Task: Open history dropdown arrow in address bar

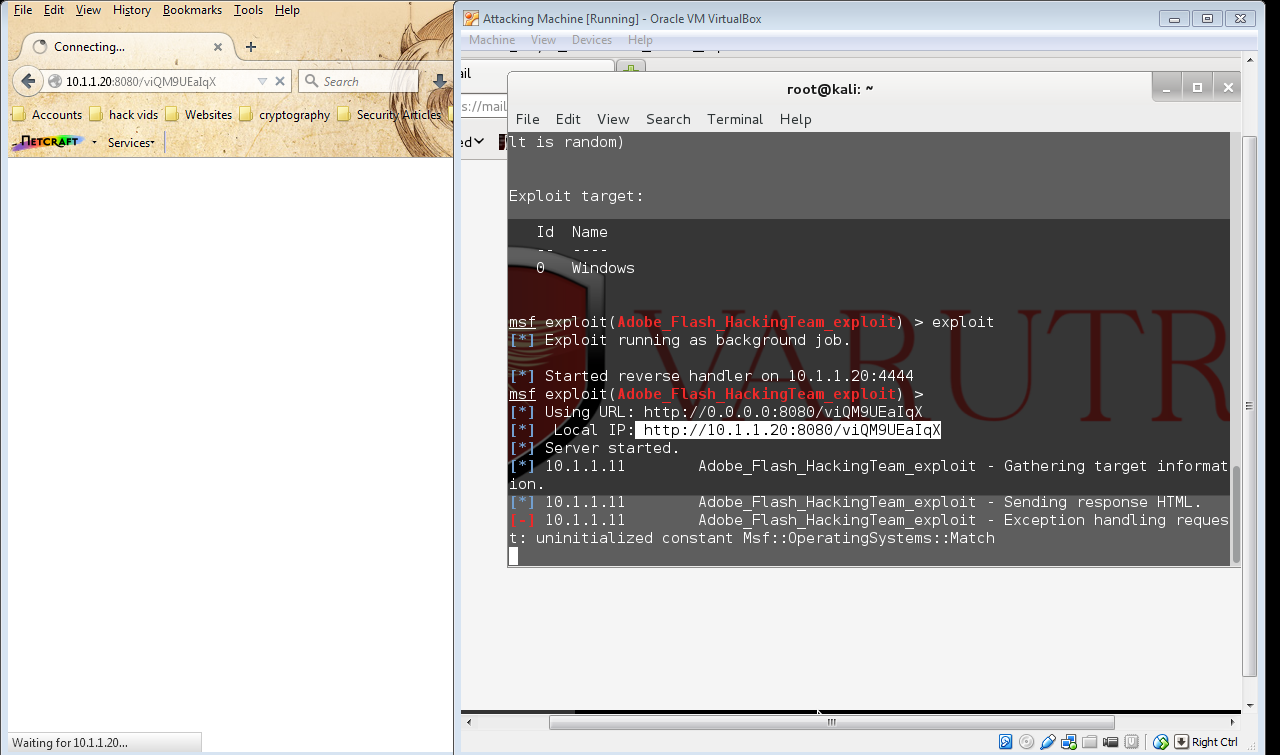Action: click(x=262, y=81)
